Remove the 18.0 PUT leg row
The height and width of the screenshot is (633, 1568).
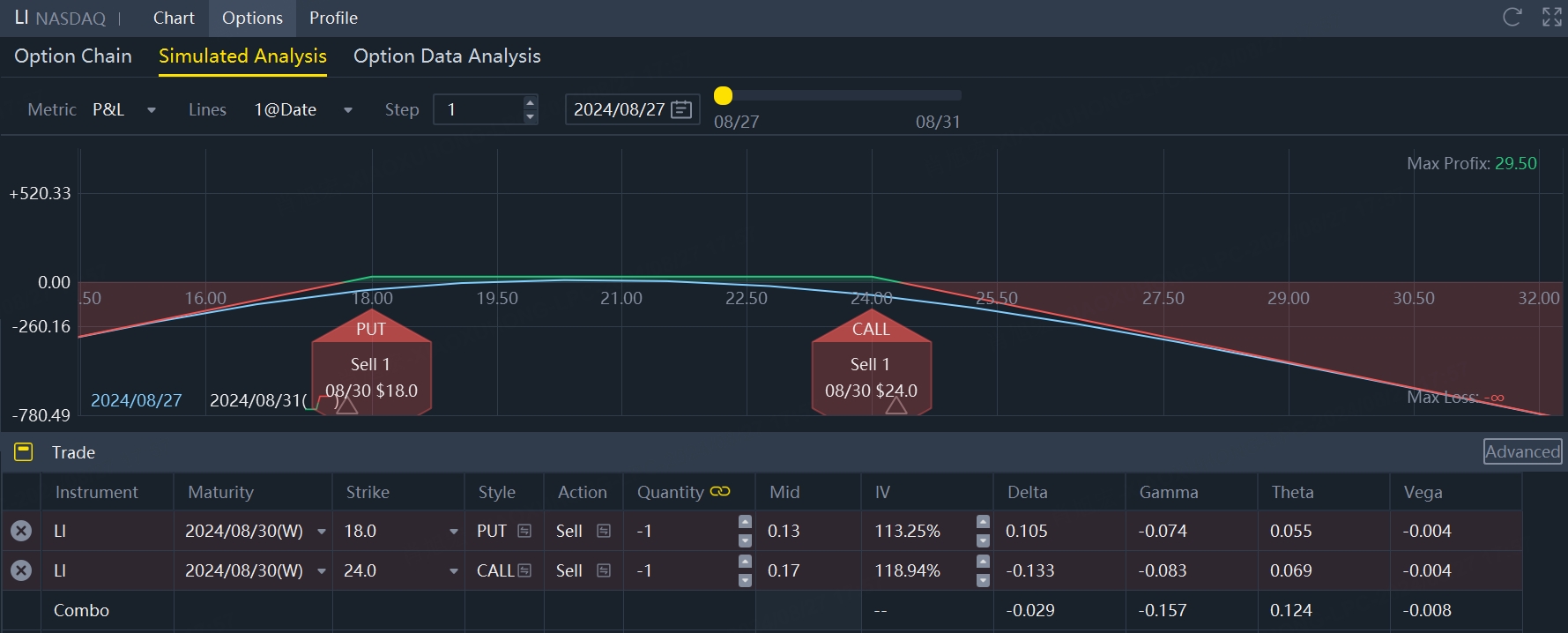pyautogui.click(x=21, y=531)
